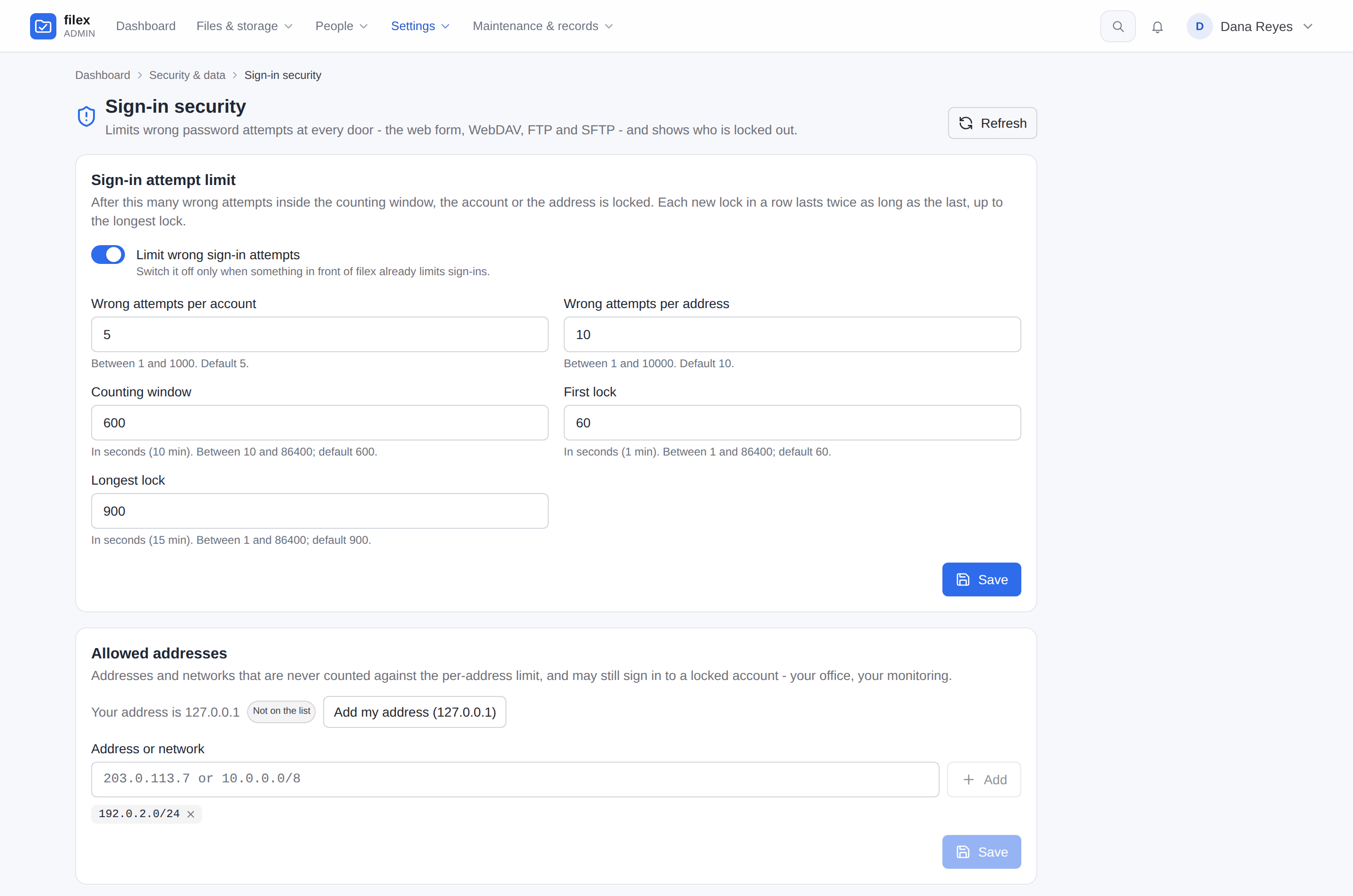Open notifications bell
This screenshot has width=1353, height=896.
[x=1157, y=26]
